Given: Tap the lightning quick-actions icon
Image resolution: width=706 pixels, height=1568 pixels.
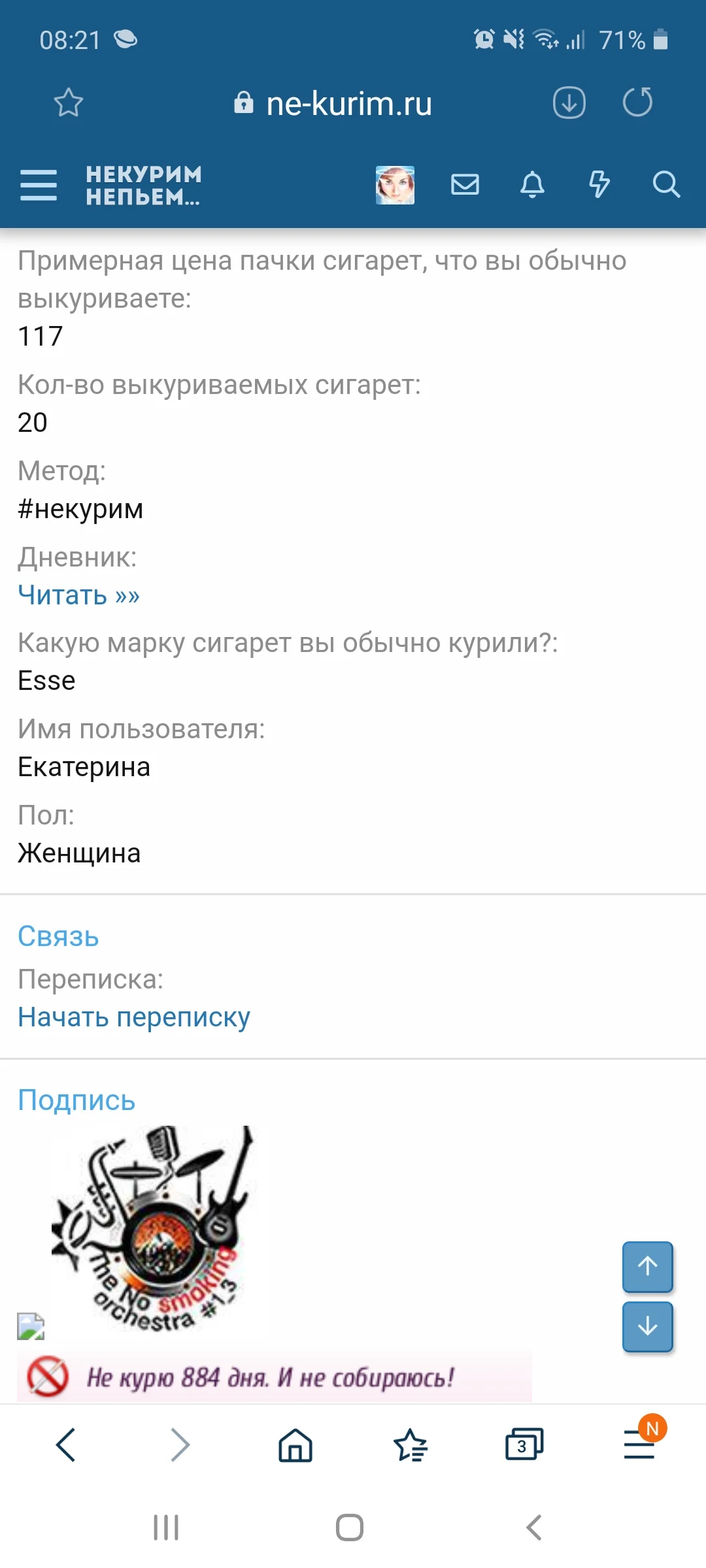Looking at the screenshot, I should (x=599, y=185).
